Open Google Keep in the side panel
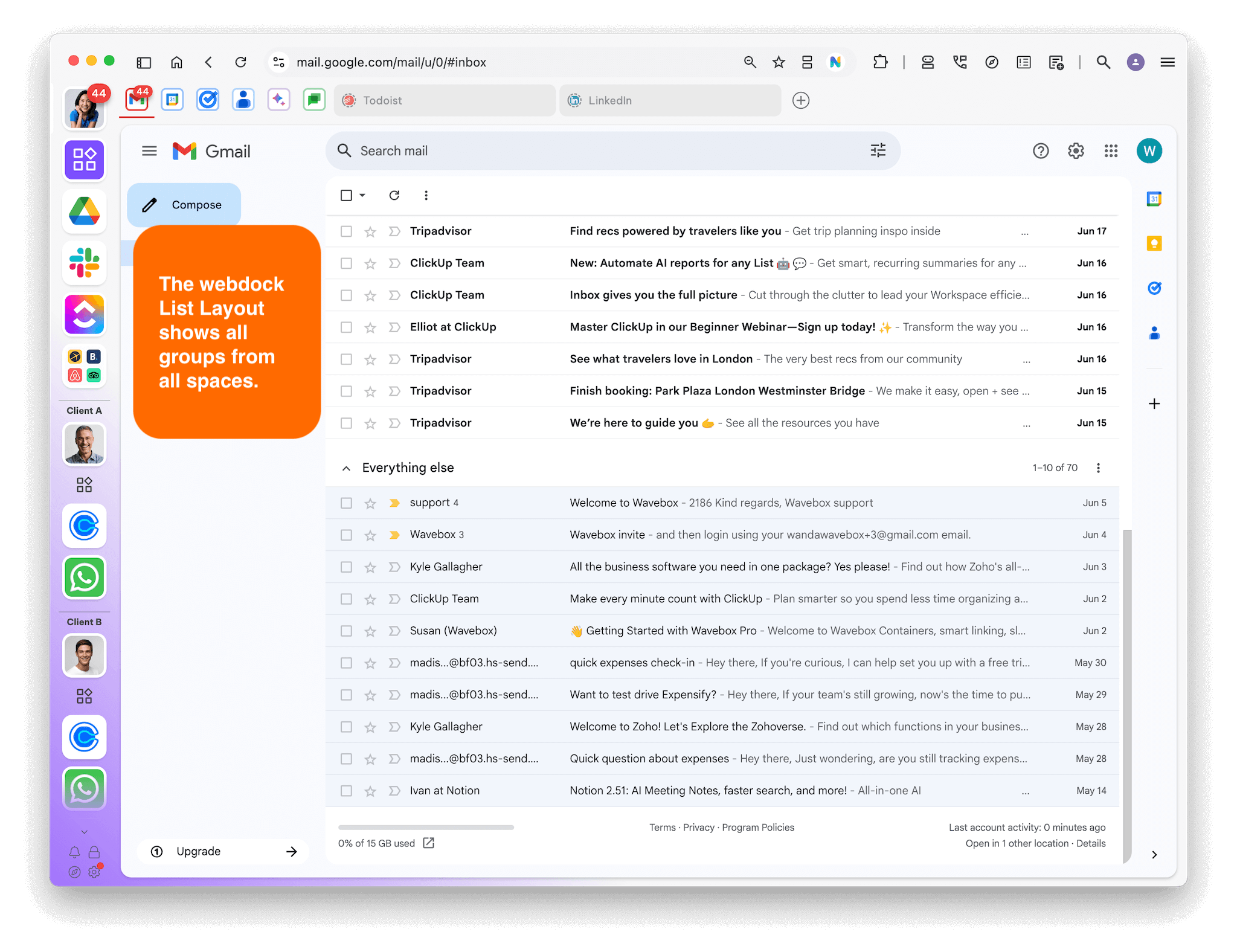Viewport: 1237px width, 952px height. (1154, 243)
